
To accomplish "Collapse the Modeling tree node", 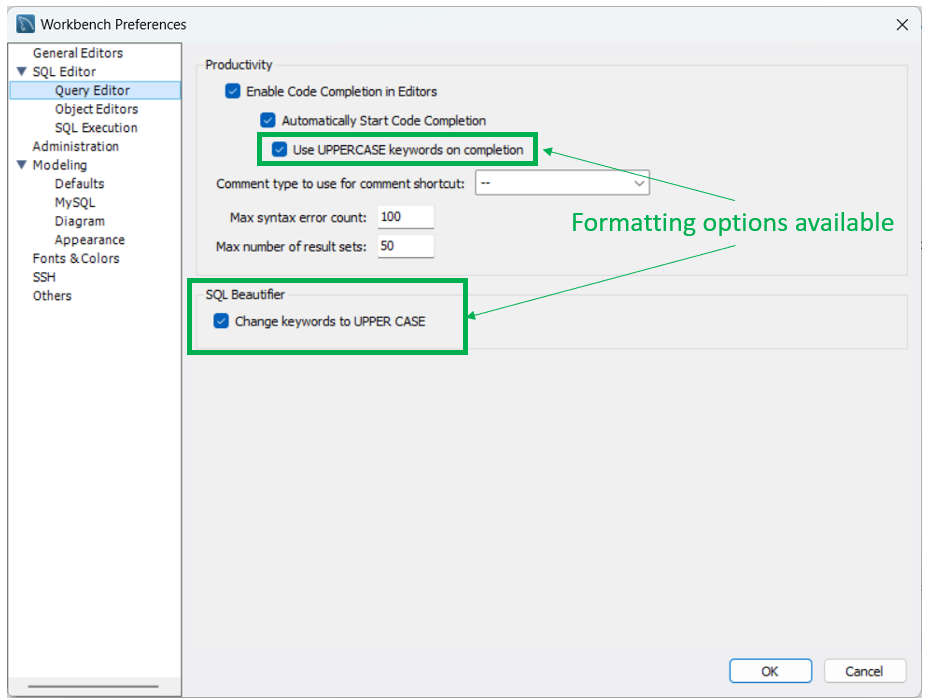I will point(22,165).
